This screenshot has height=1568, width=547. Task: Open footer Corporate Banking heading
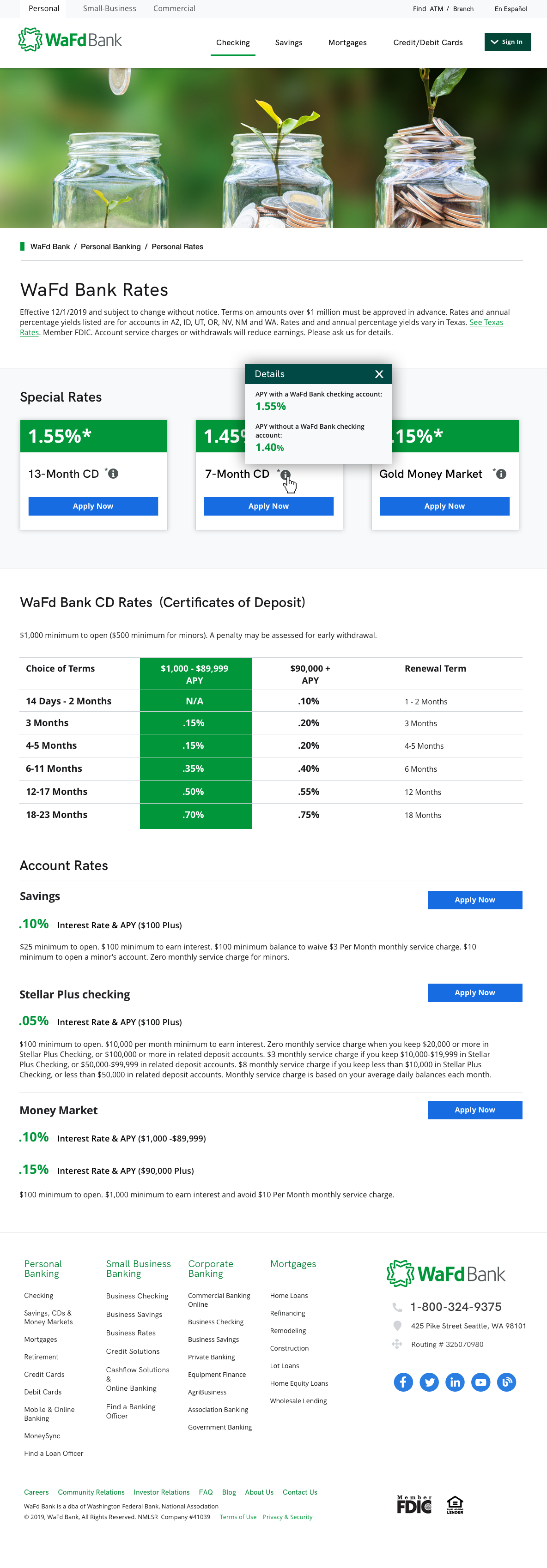pos(210,1268)
